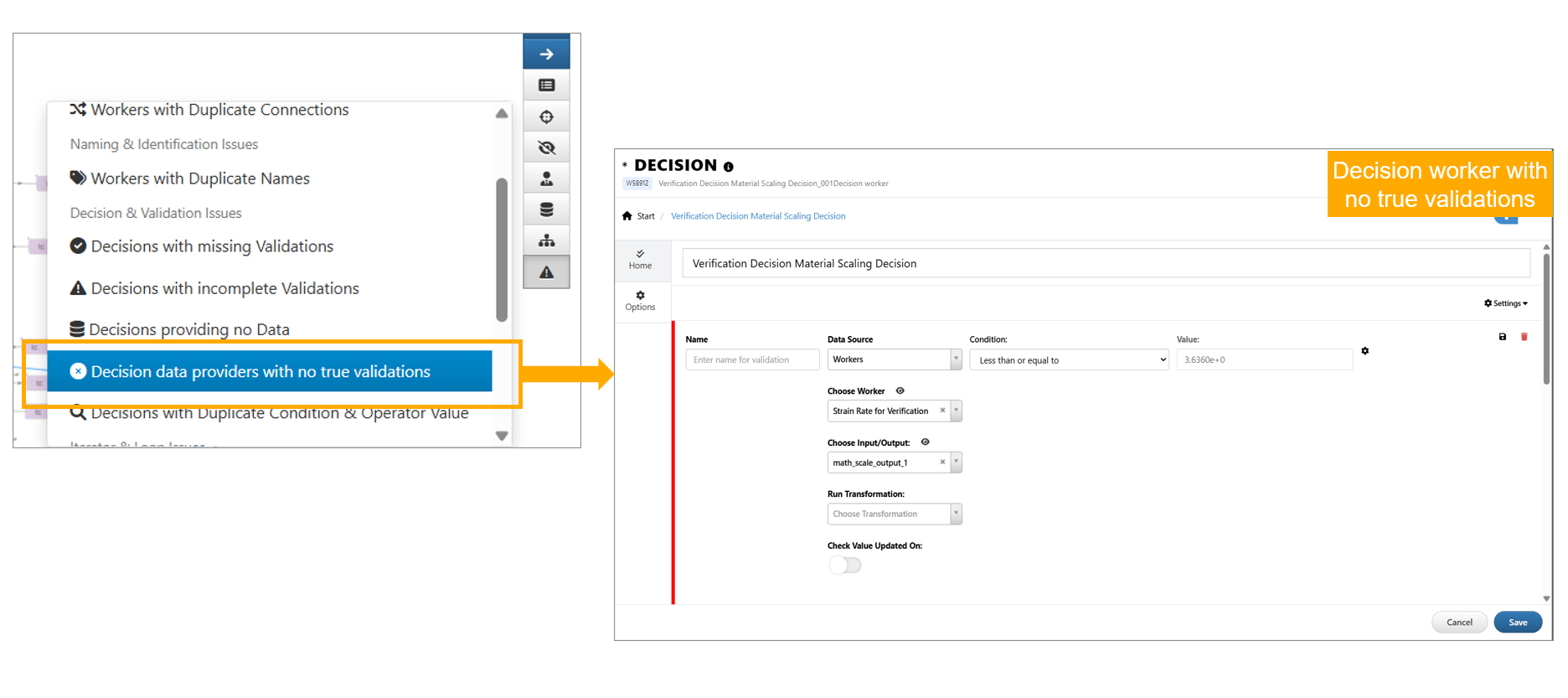Click the gear icon beside the Value field
Image resolution: width=1568 pixels, height=698 pixels.
coord(1364,351)
